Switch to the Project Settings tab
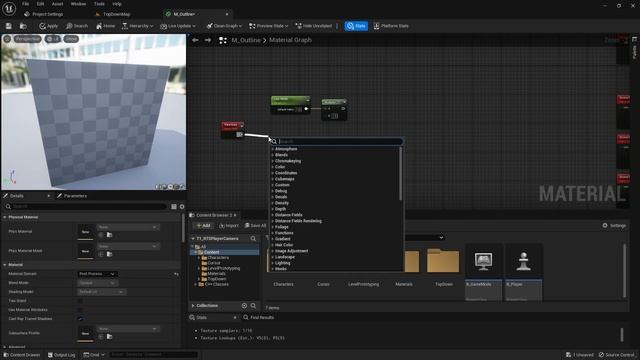This screenshot has height=360, width=640. click(x=44, y=14)
